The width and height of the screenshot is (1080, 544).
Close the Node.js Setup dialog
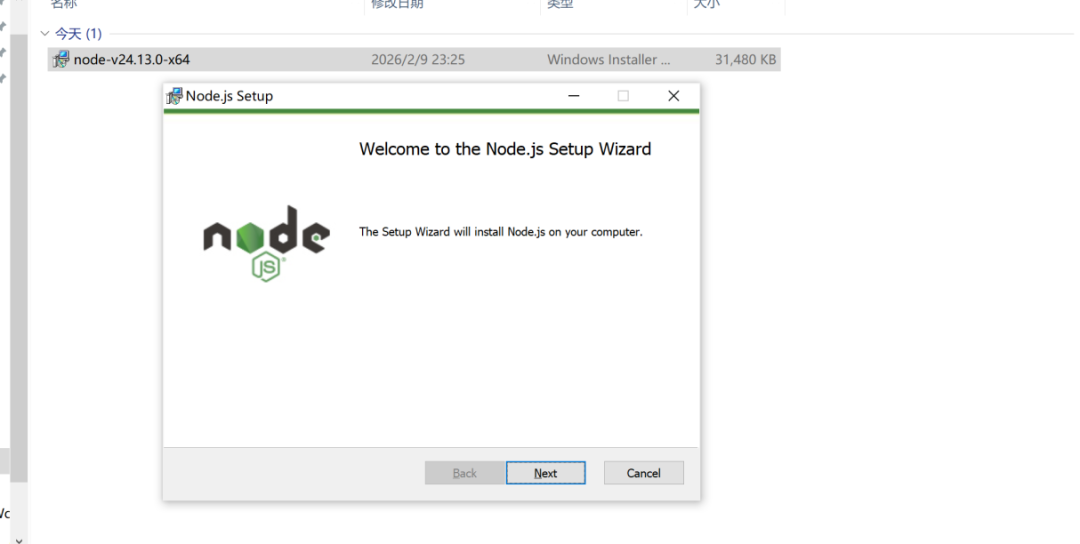coord(674,96)
